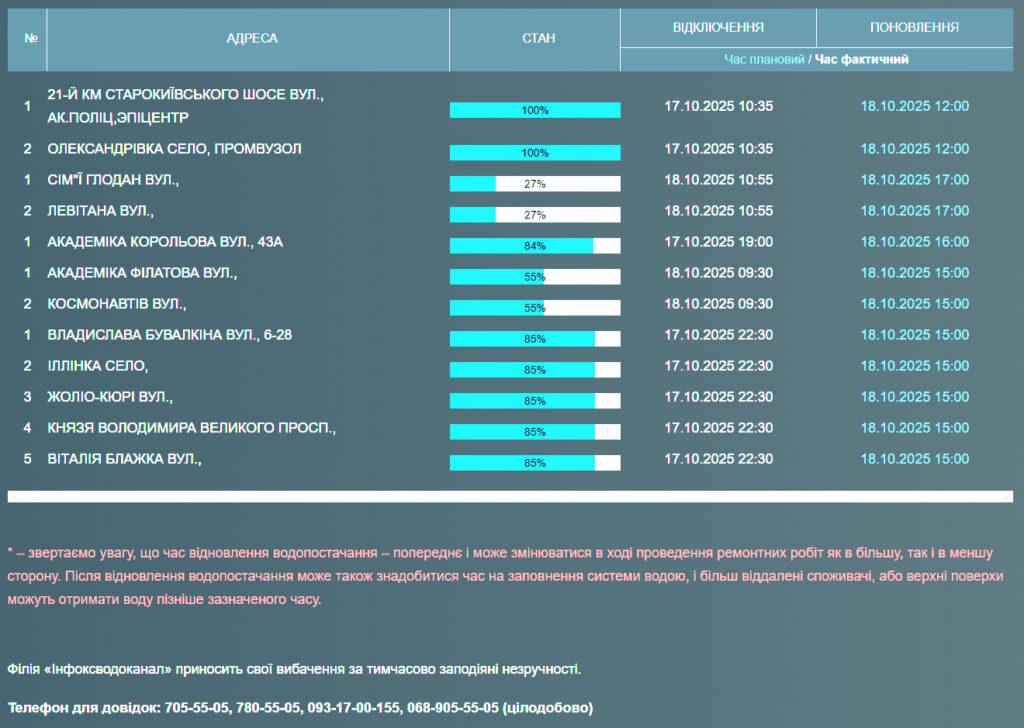Screen dimensions: 1024x728
Task: Click 85% progress bar for Жоліо-Кюрі вул.
Action: (x=535, y=401)
